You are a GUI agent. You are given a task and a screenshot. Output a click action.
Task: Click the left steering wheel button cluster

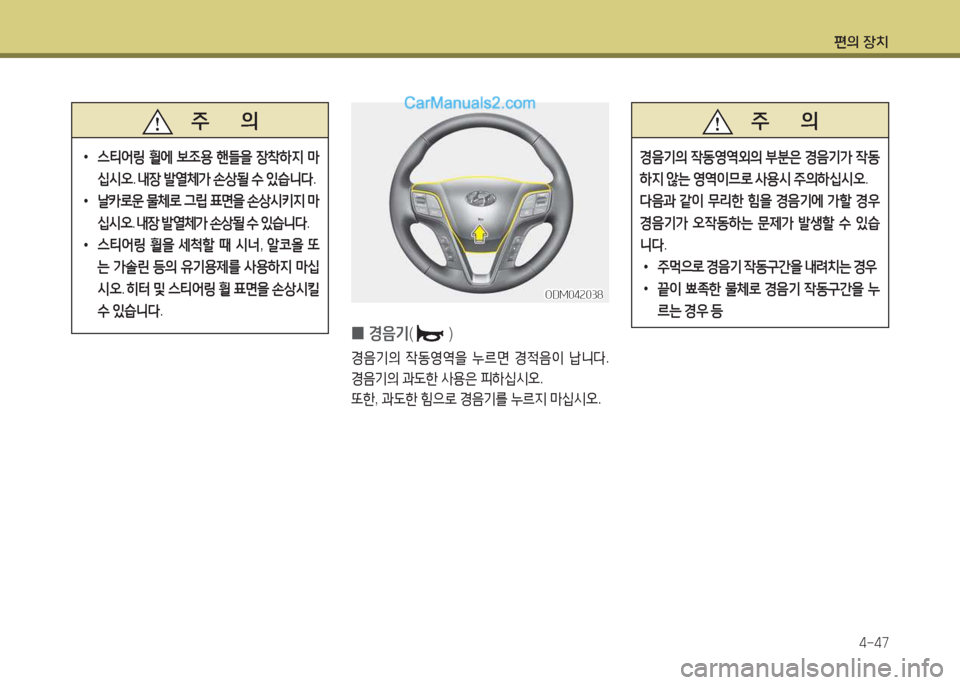(x=427, y=204)
